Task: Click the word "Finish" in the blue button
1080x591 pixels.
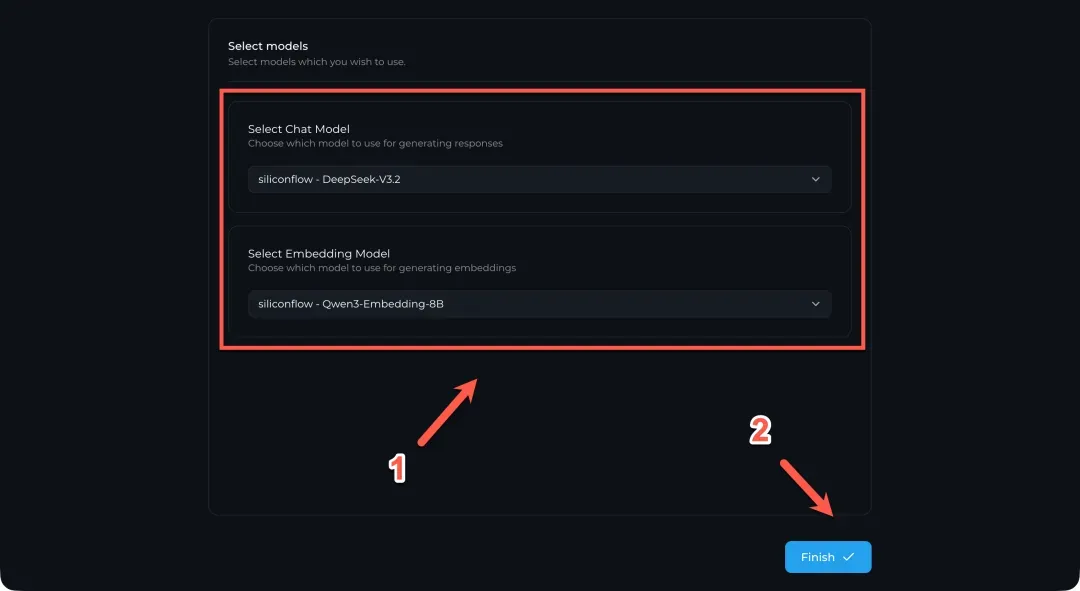Action: pos(817,557)
